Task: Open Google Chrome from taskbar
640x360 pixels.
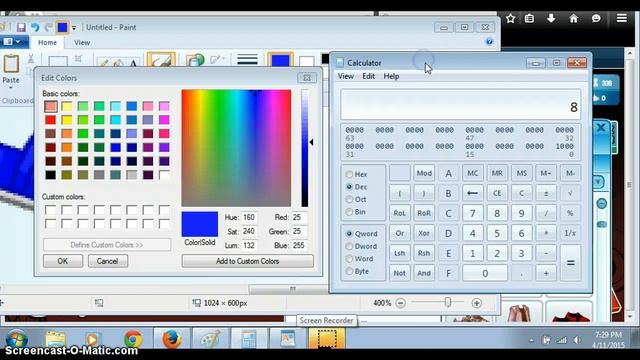Action: pyautogui.click(x=133, y=339)
